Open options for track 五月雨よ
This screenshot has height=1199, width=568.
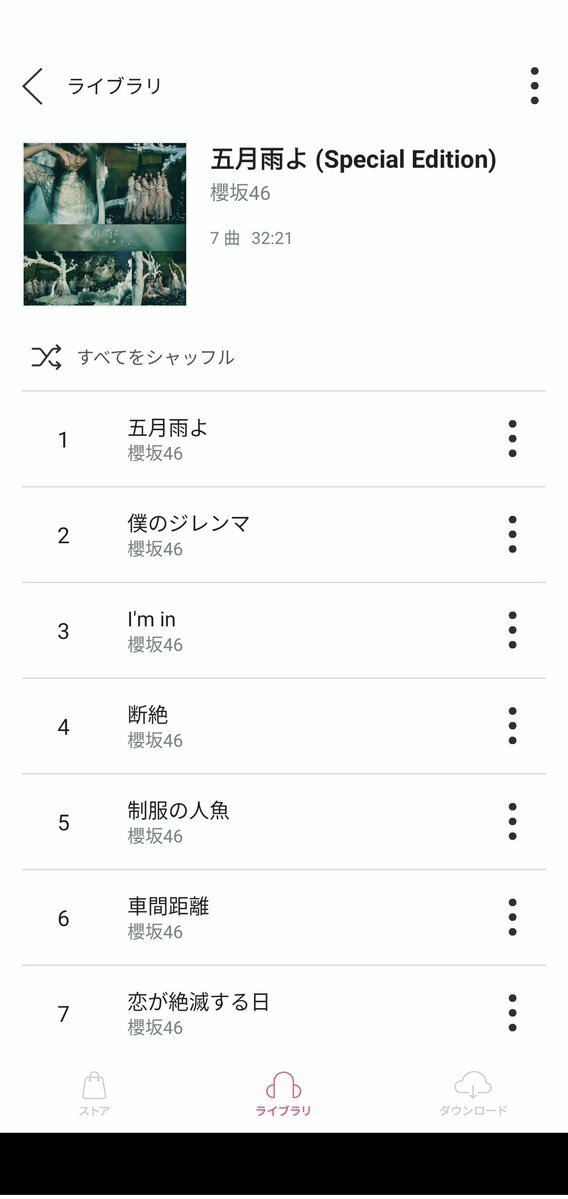tap(512, 439)
